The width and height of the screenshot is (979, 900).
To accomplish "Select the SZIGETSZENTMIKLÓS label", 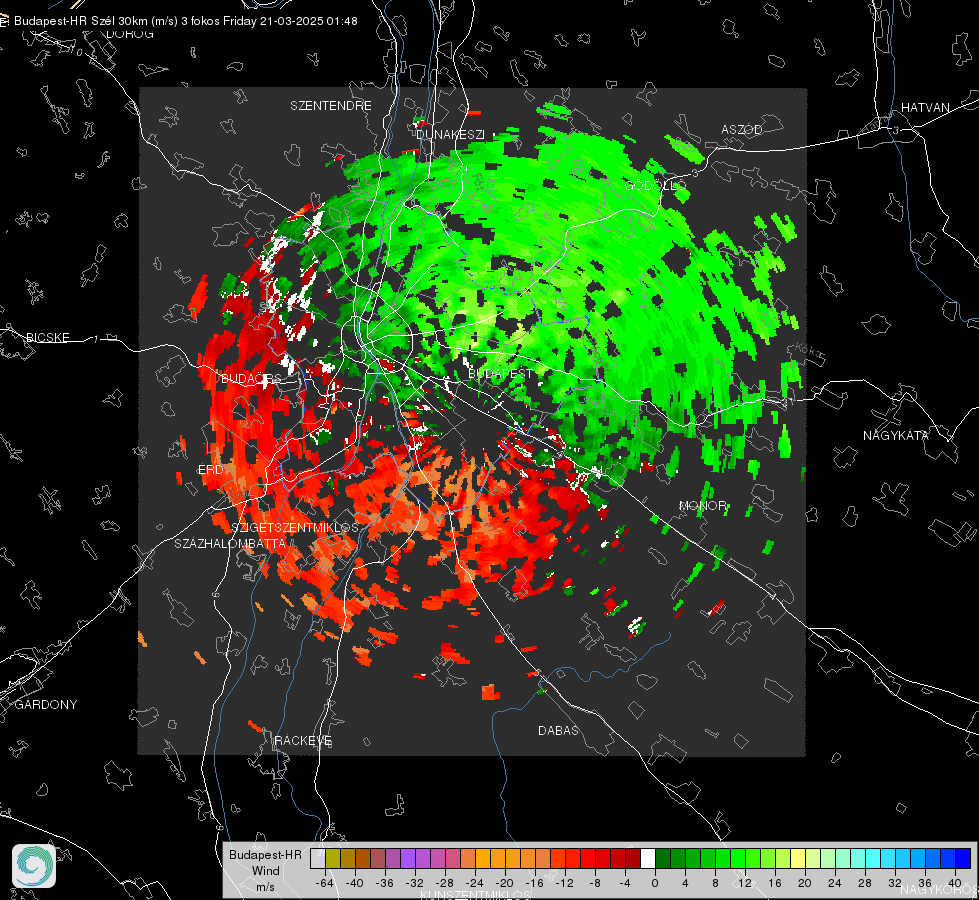I will pyautogui.click(x=295, y=527).
